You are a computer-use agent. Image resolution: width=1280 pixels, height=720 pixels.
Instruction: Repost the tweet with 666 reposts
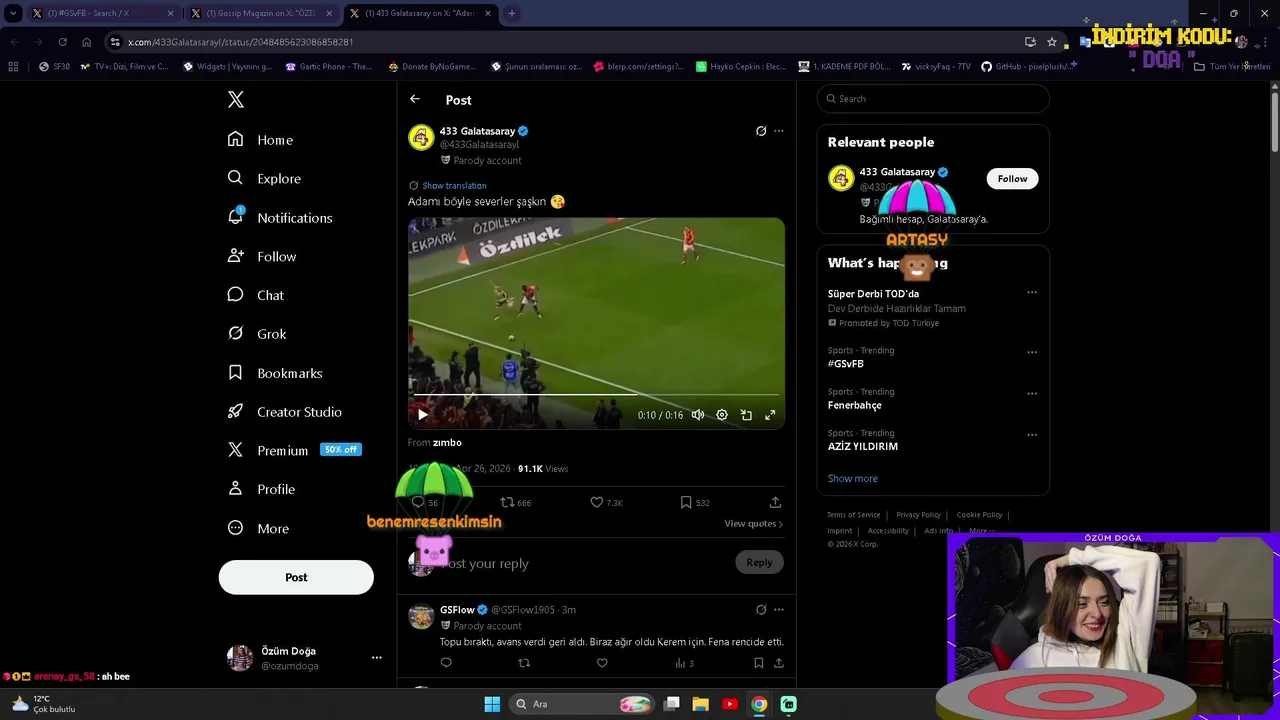point(516,502)
